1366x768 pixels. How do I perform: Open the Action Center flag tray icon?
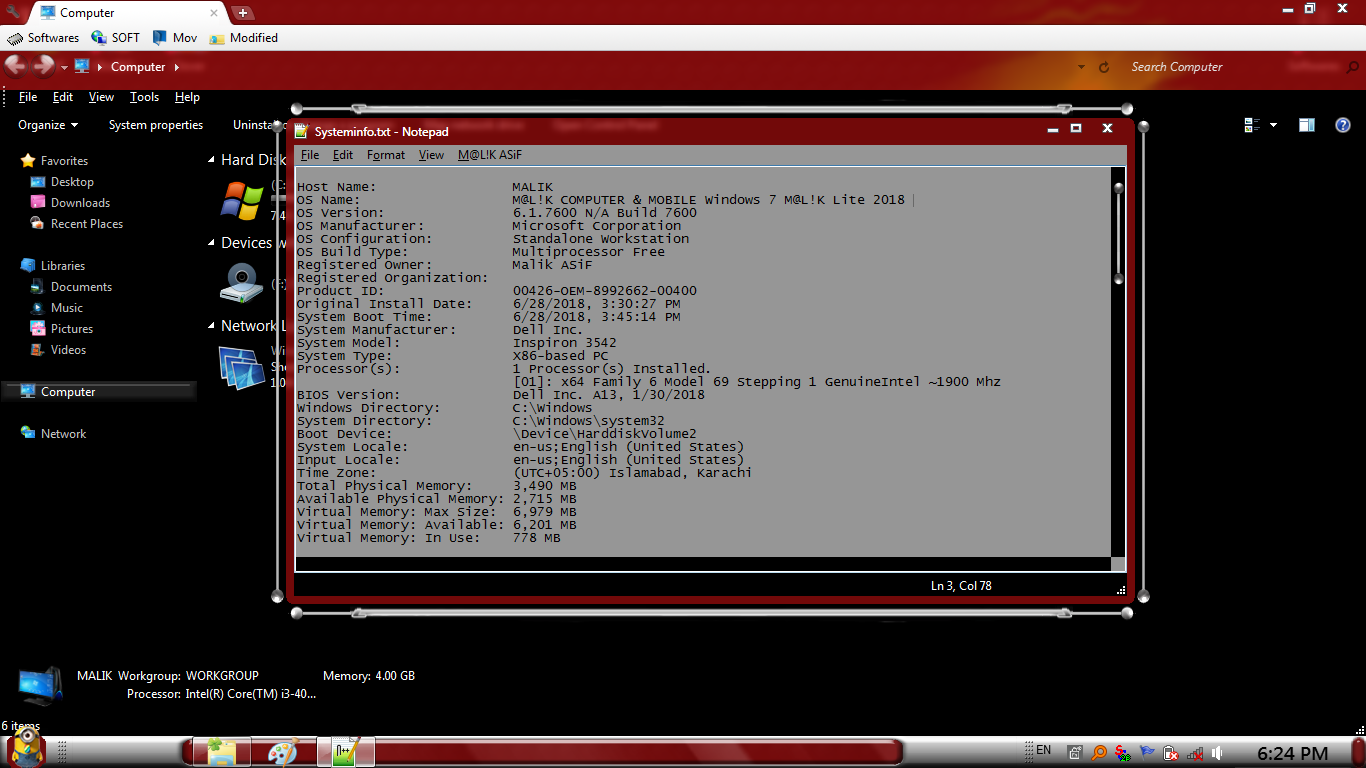pos(1147,753)
